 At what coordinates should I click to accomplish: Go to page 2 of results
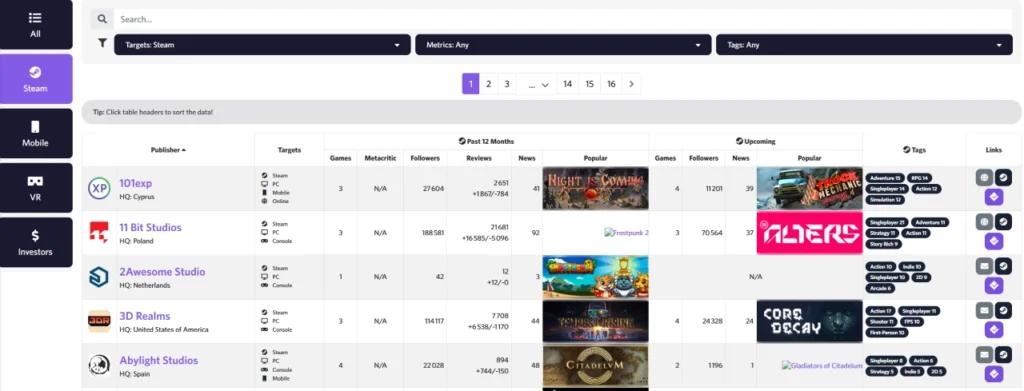tap(488, 84)
